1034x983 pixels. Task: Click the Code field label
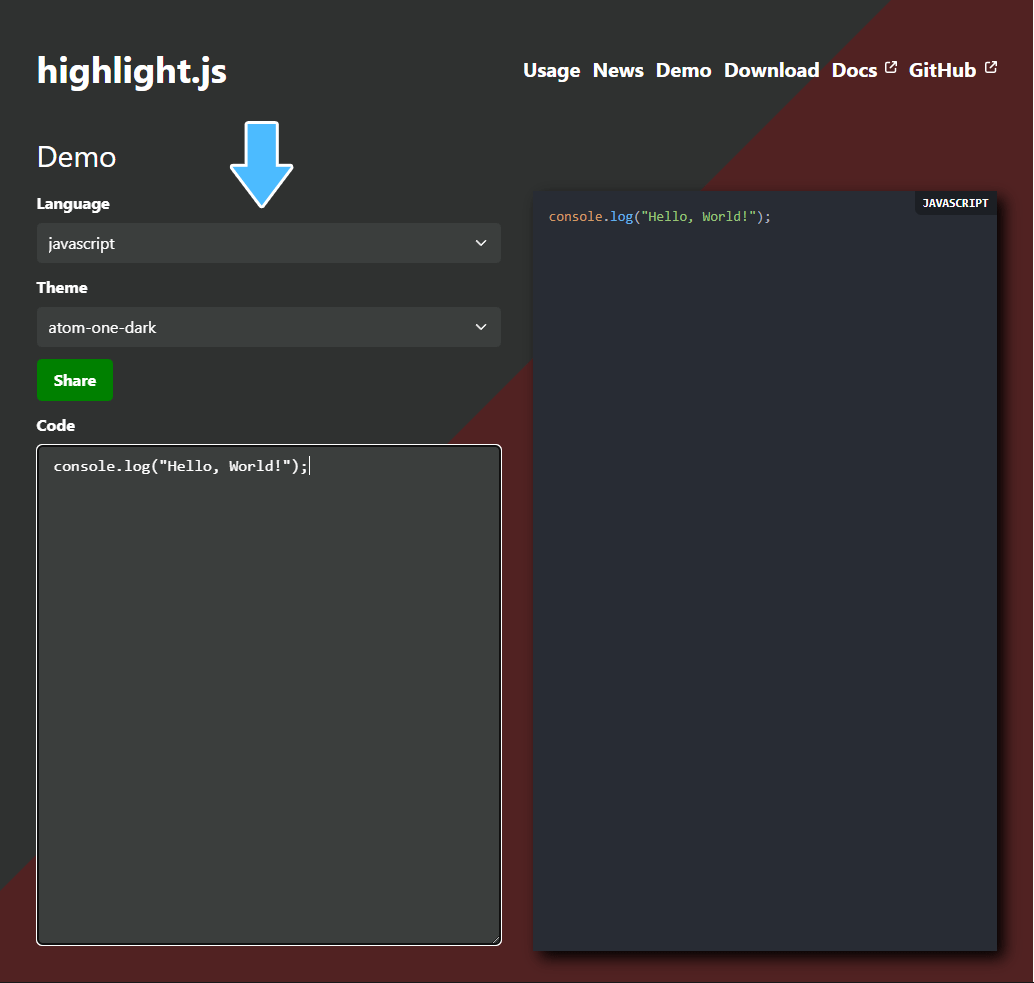coord(56,425)
